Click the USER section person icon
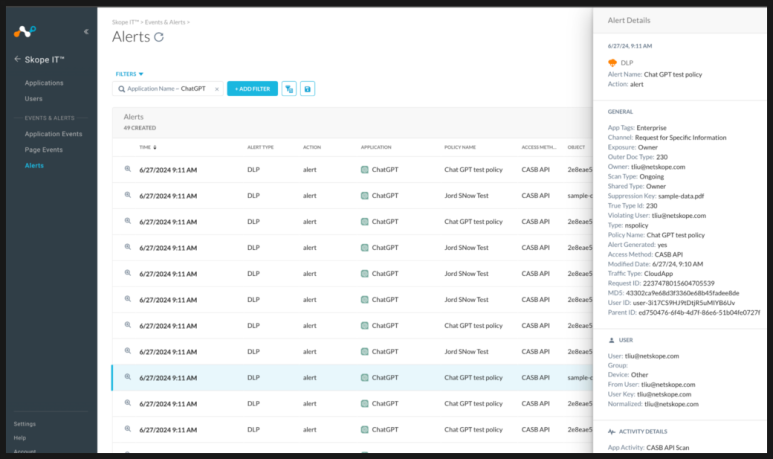The image size is (773, 459). 612,340
